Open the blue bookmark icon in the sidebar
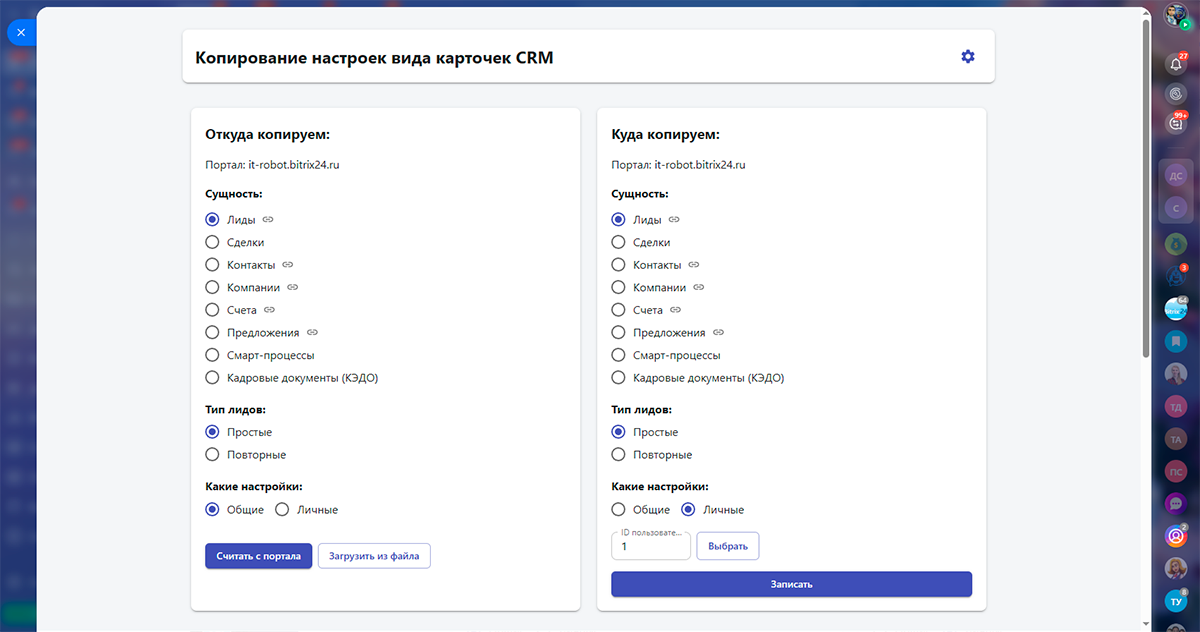The width and height of the screenshot is (1200, 632). [x=1176, y=341]
